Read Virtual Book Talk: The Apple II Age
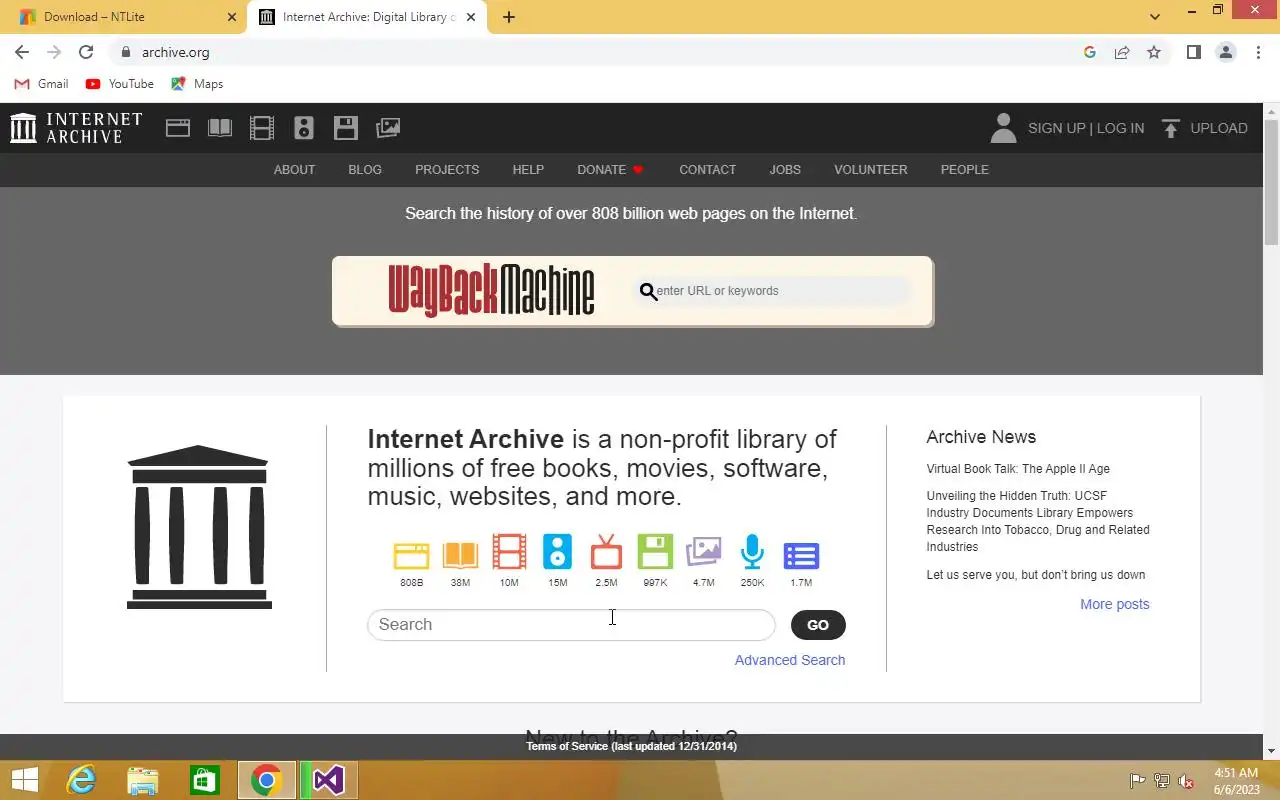This screenshot has height=800, width=1280. 1018,469
